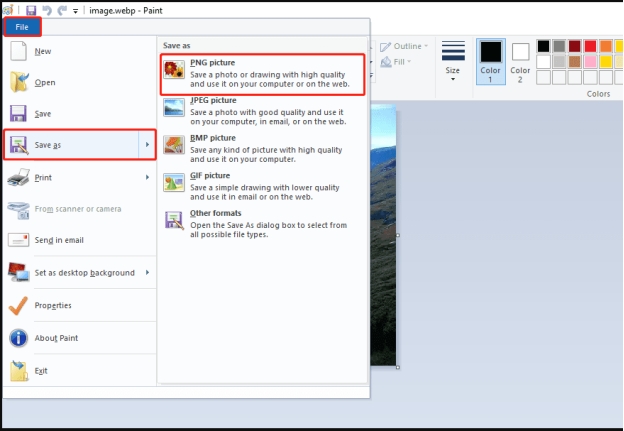Select JPEG picture save option

pyautogui.click(x=262, y=111)
